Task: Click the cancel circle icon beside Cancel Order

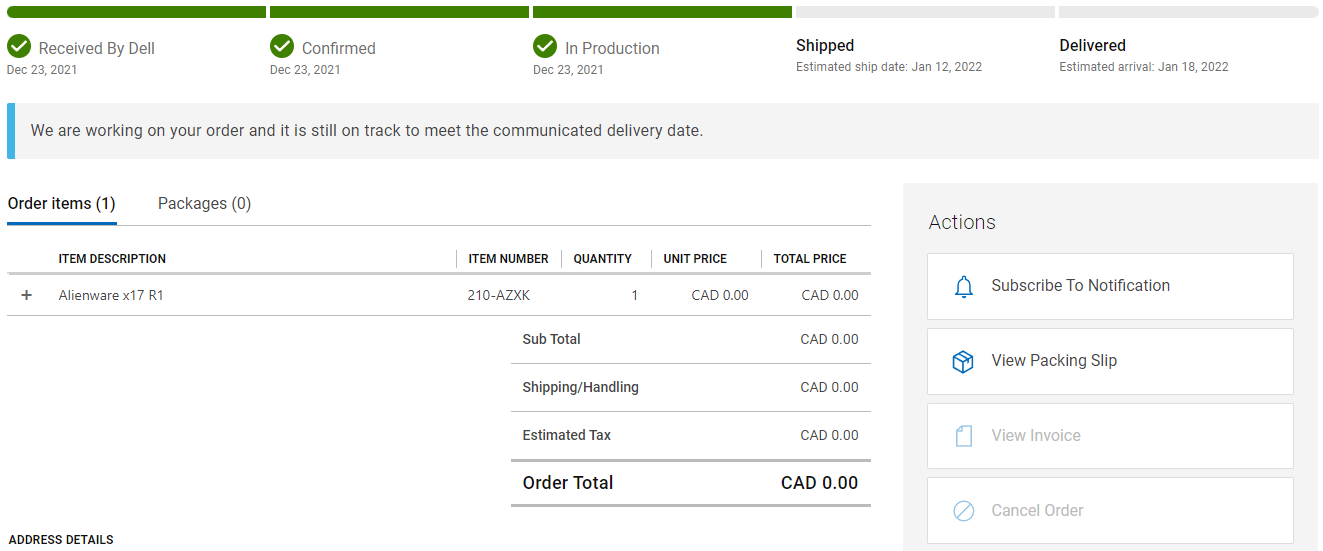Action: click(x=963, y=511)
